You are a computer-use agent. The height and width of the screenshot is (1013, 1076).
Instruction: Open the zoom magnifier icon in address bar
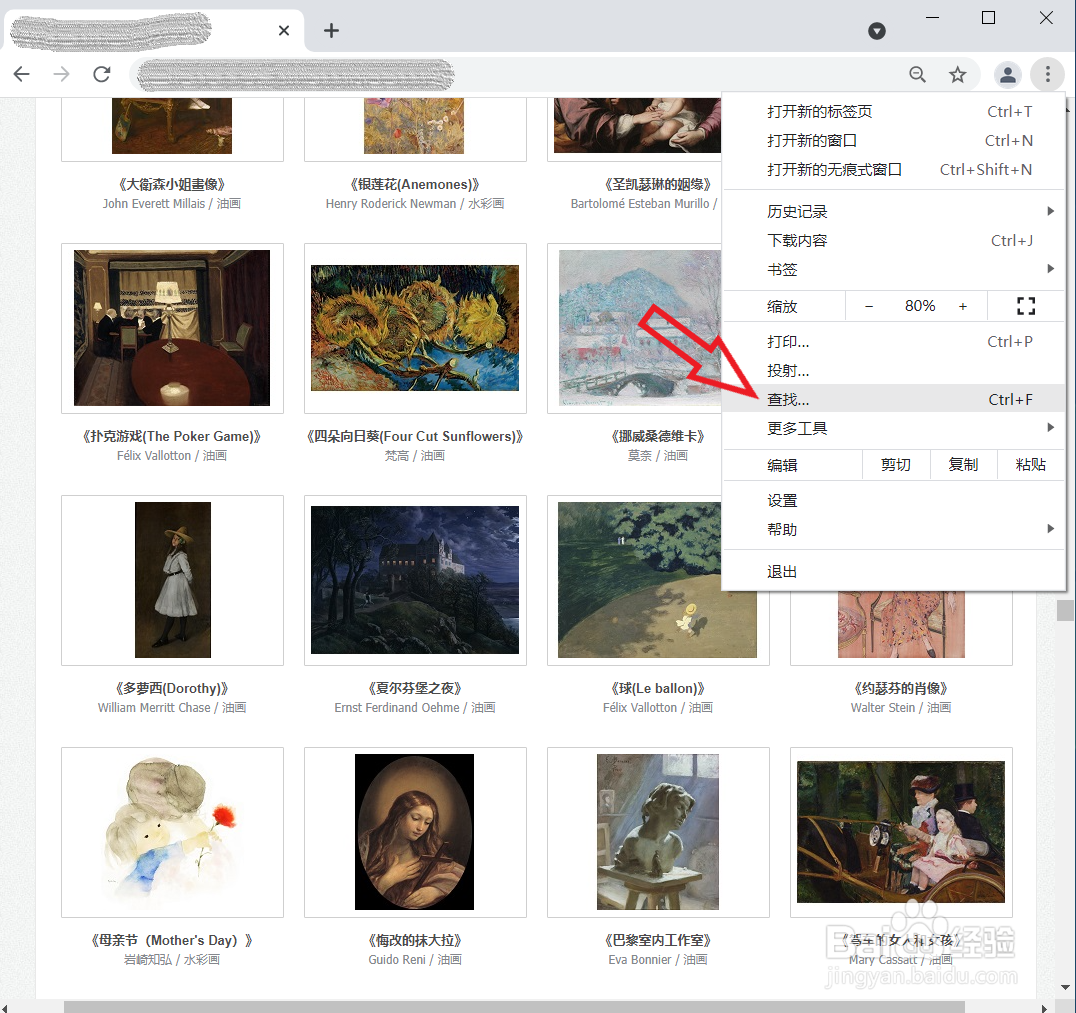(917, 74)
